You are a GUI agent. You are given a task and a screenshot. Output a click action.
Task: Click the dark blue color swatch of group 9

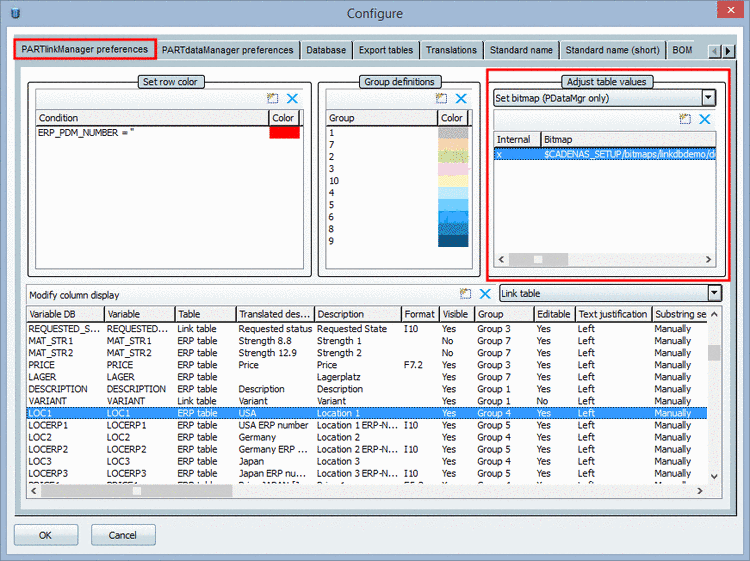(453, 241)
